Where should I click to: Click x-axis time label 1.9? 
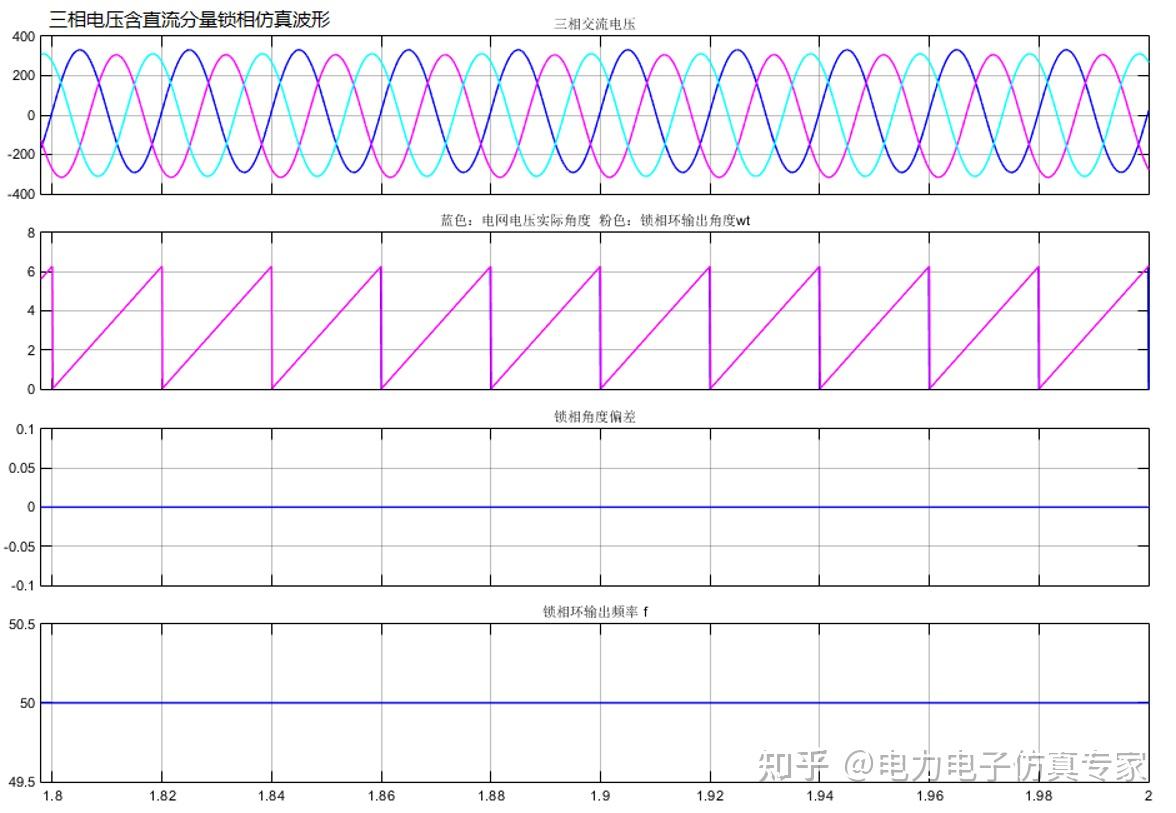(x=600, y=796)
